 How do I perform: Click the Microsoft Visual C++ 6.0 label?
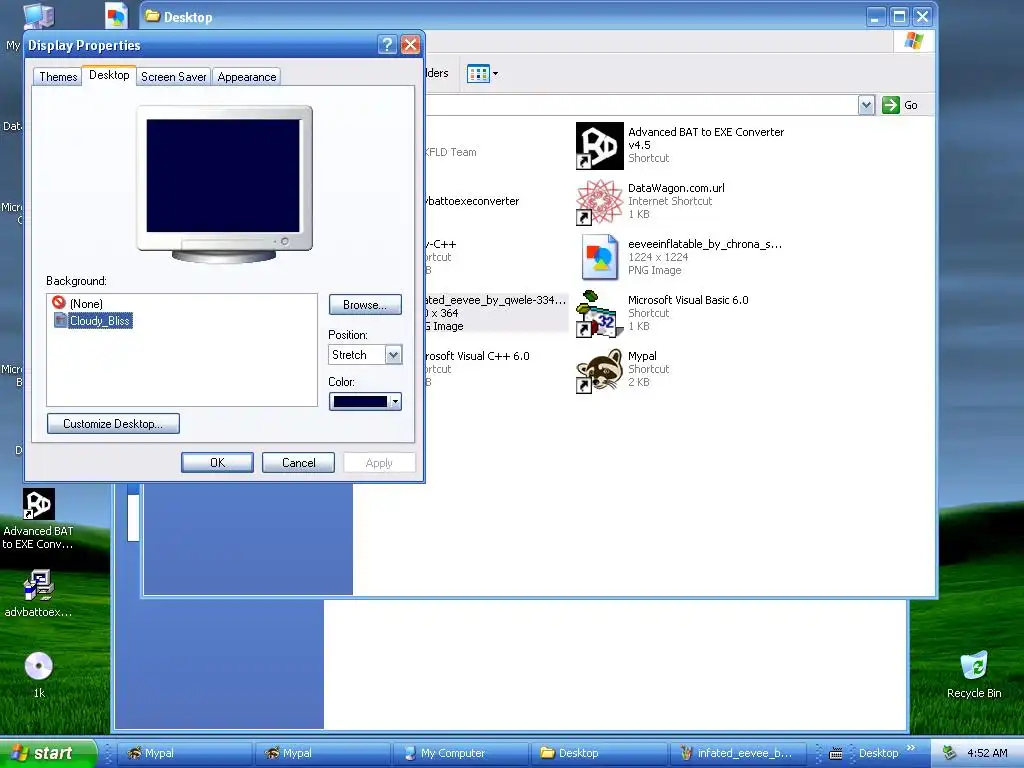click(x=477, y=356)
